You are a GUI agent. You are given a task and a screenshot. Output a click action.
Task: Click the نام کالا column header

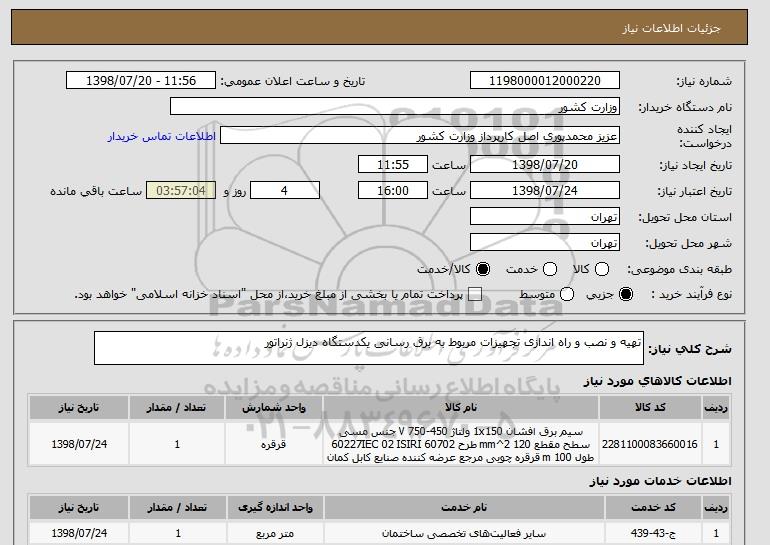point(461,408)
